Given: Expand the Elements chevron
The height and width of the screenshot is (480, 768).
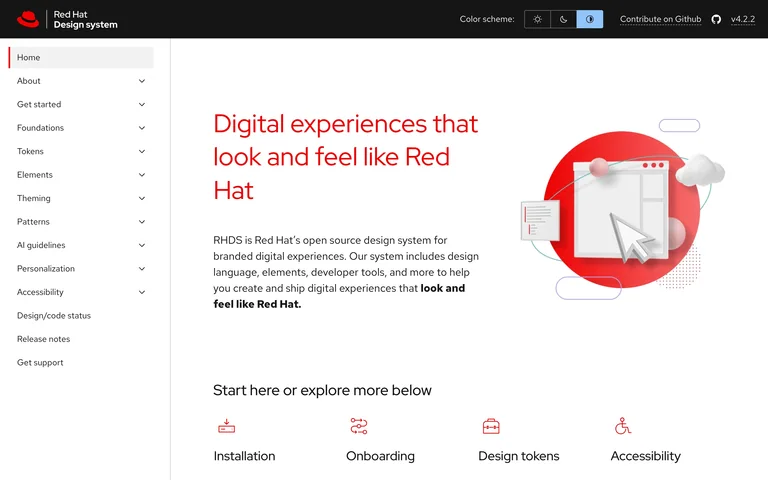Looking at the screenshot, I should tap(142, 175).
